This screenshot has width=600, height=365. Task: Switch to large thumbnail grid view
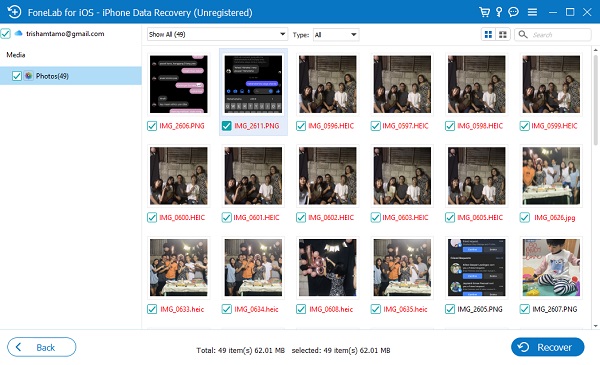[488, 35]
